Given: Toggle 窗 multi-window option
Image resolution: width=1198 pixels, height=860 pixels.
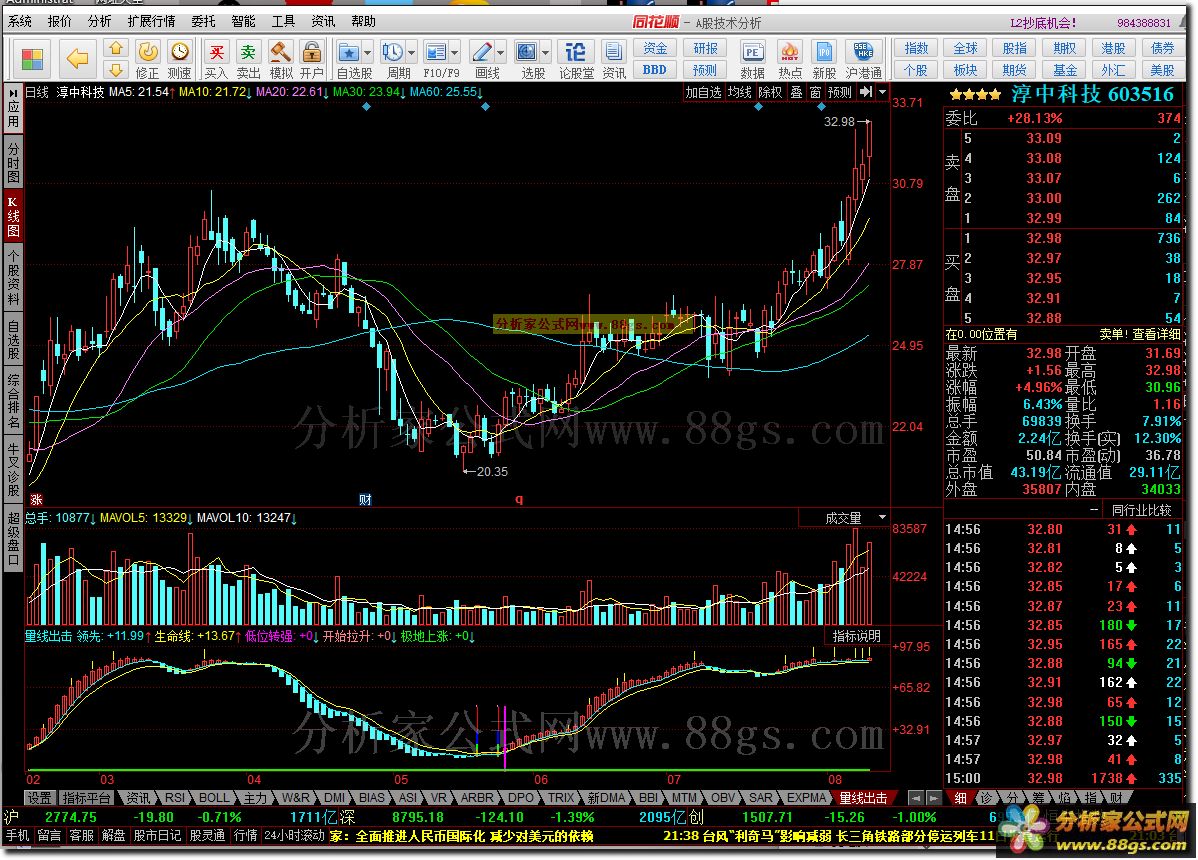Looking at the screenshot, I should (x=815, y=92).
